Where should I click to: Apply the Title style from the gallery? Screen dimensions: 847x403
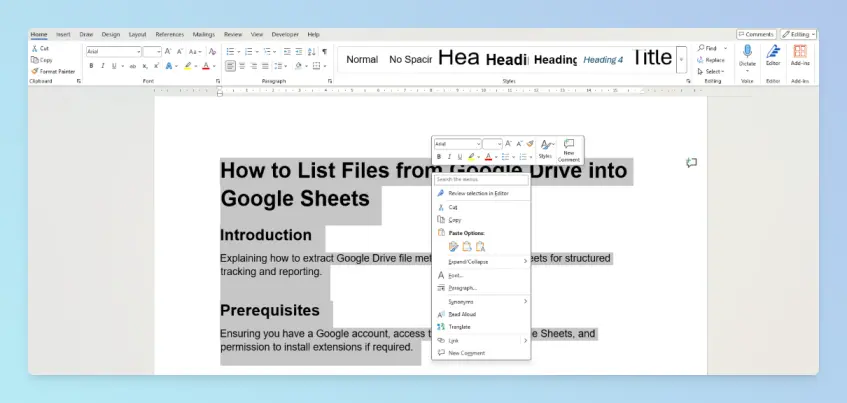pyautogui.click(x=651, y=58)
